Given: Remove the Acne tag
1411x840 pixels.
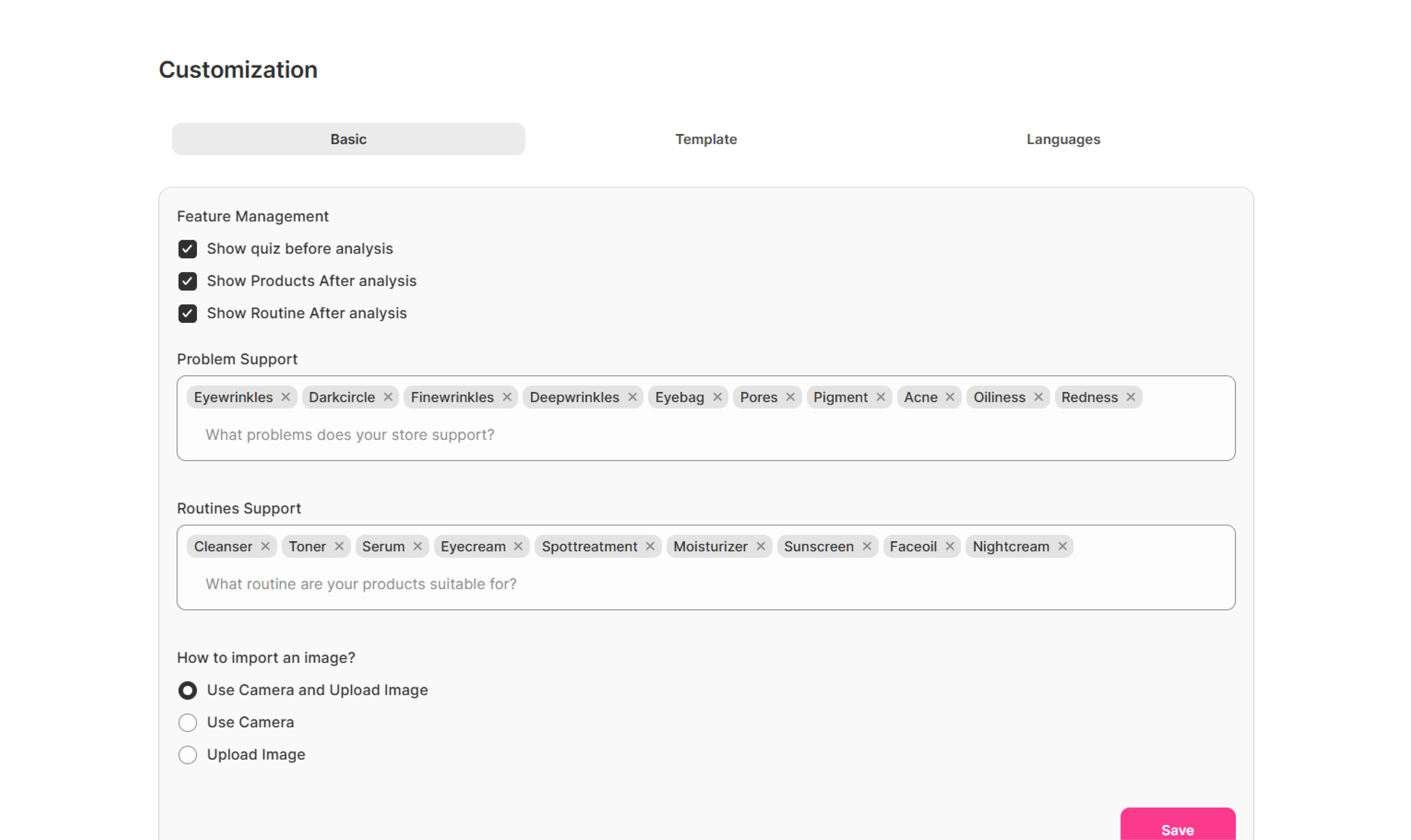Looking at the screenshot, I should [x=950, y=397].
